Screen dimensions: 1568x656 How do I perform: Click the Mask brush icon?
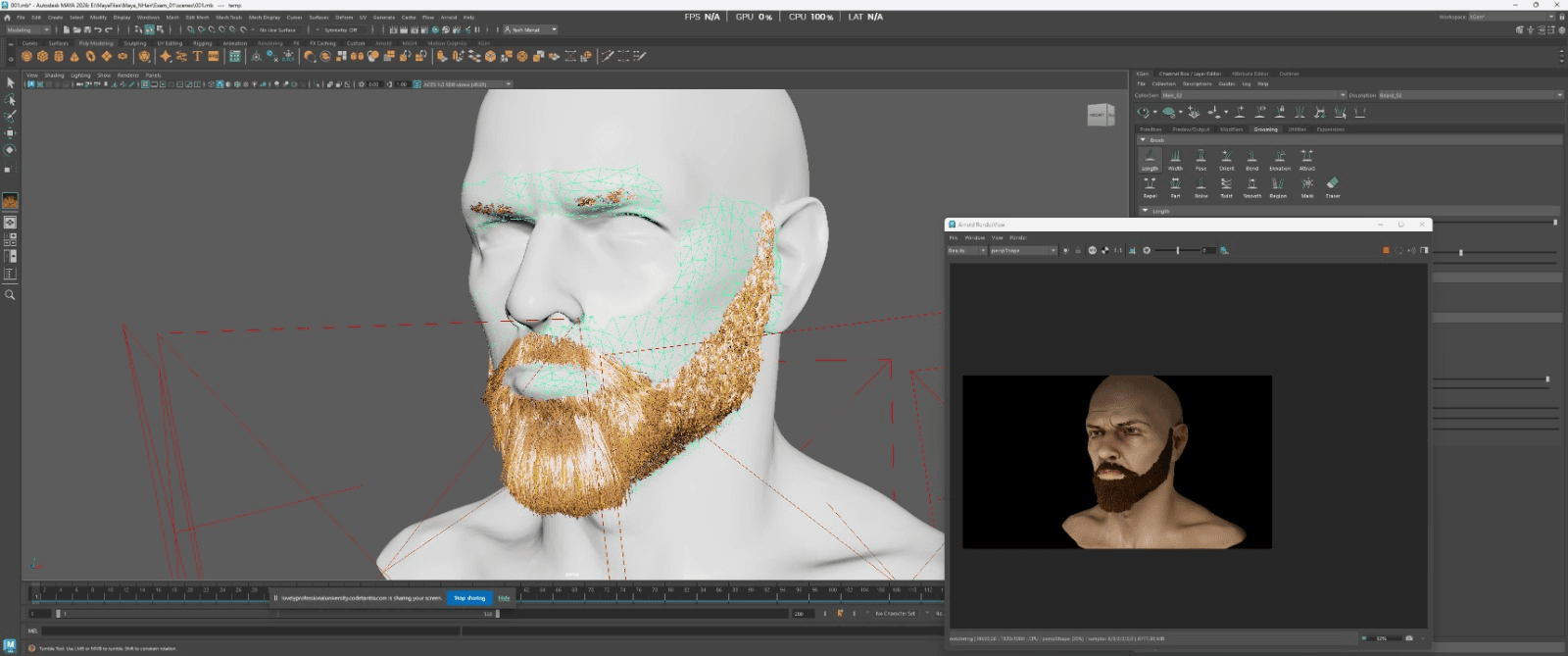pos(1306,184)
